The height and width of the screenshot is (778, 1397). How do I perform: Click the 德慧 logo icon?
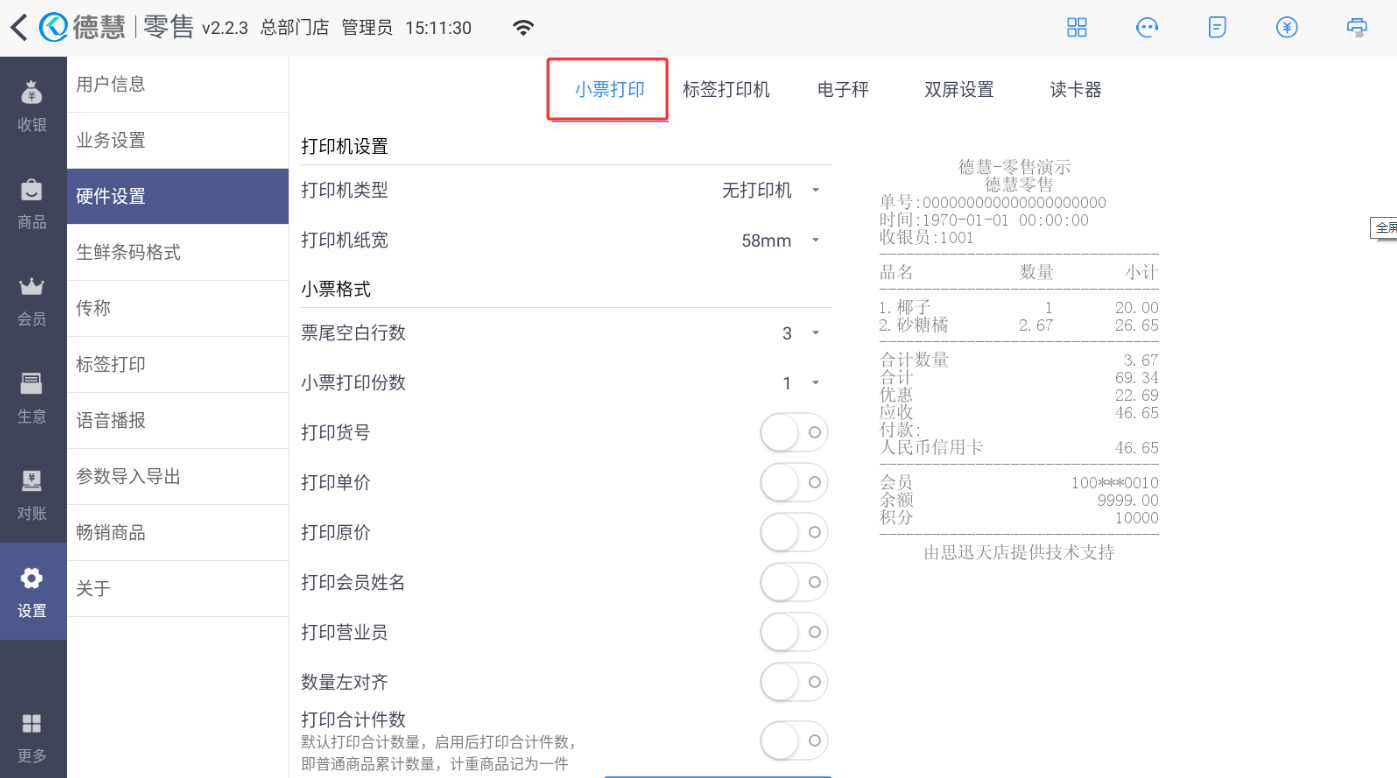pos(53,27)
